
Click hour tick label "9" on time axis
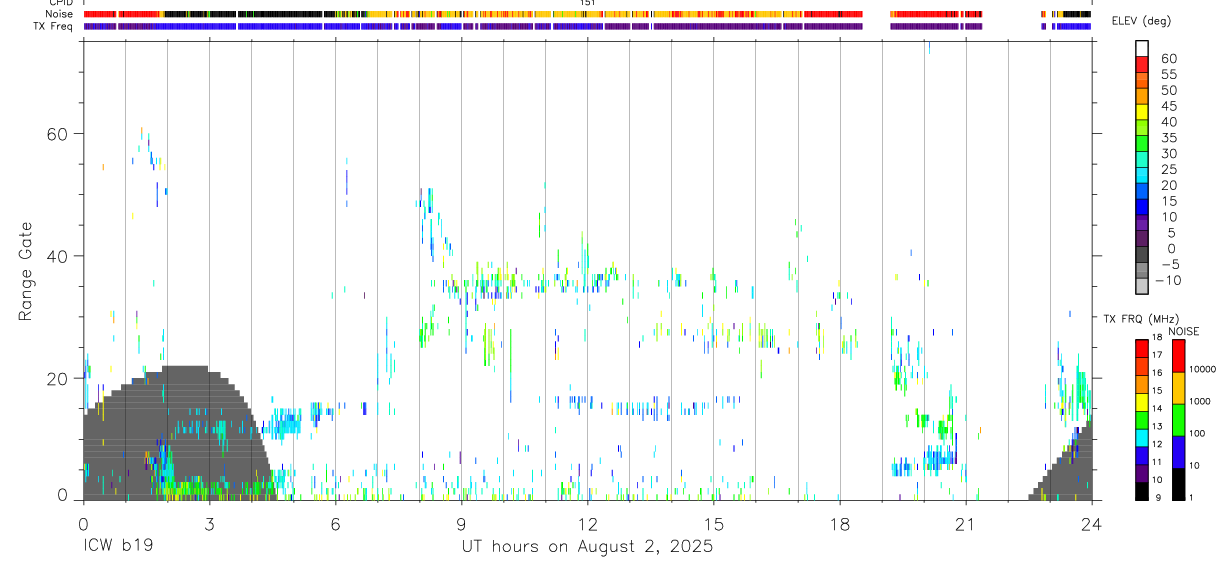click(461, 523)
